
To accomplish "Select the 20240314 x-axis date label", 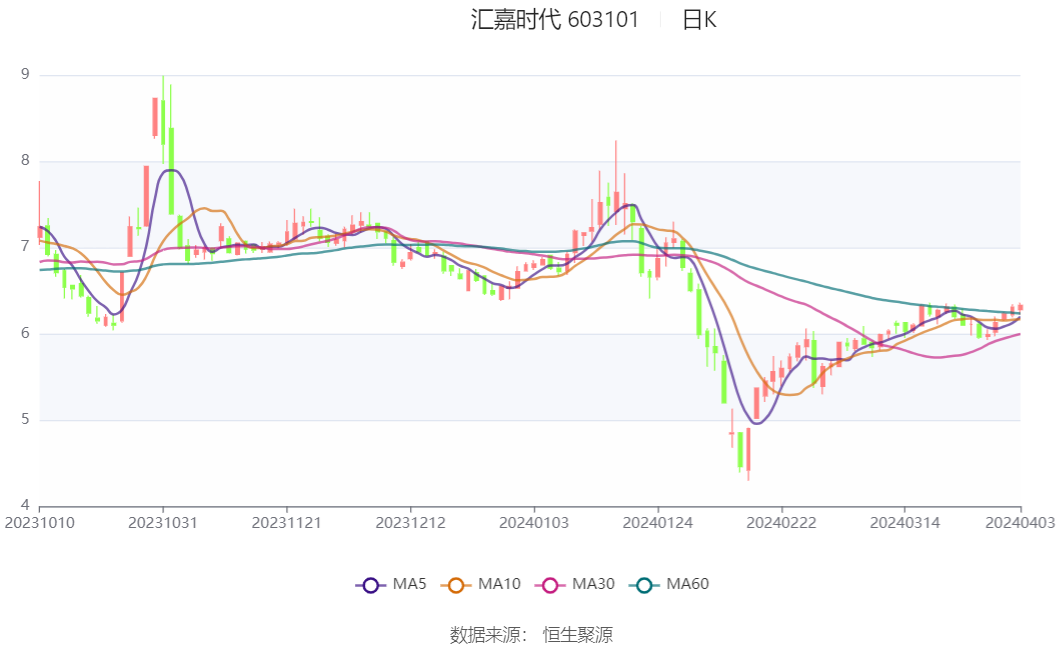I will pos(905,523).
